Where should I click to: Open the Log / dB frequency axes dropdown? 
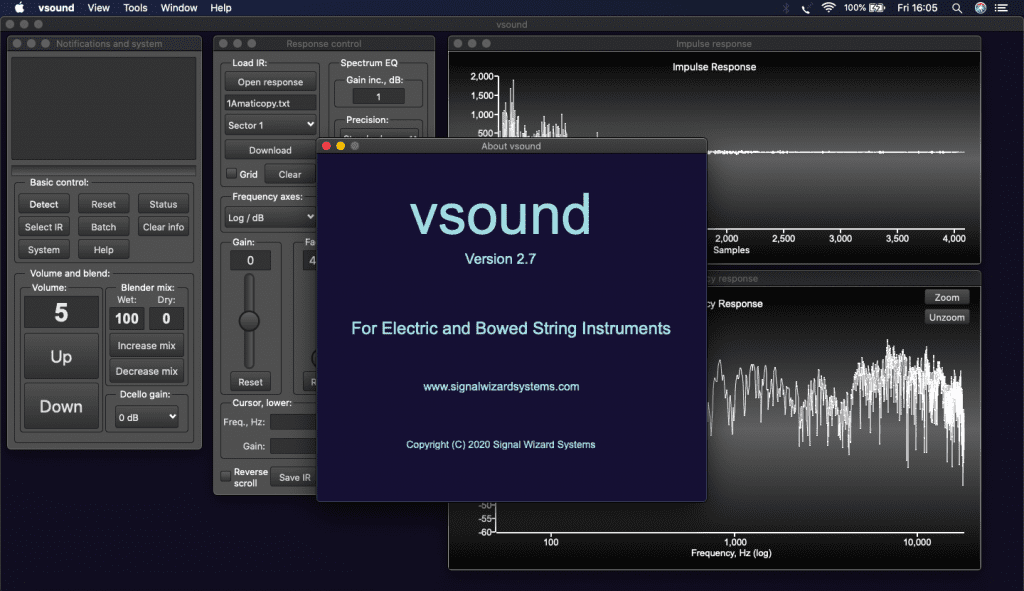pos(270,217)
